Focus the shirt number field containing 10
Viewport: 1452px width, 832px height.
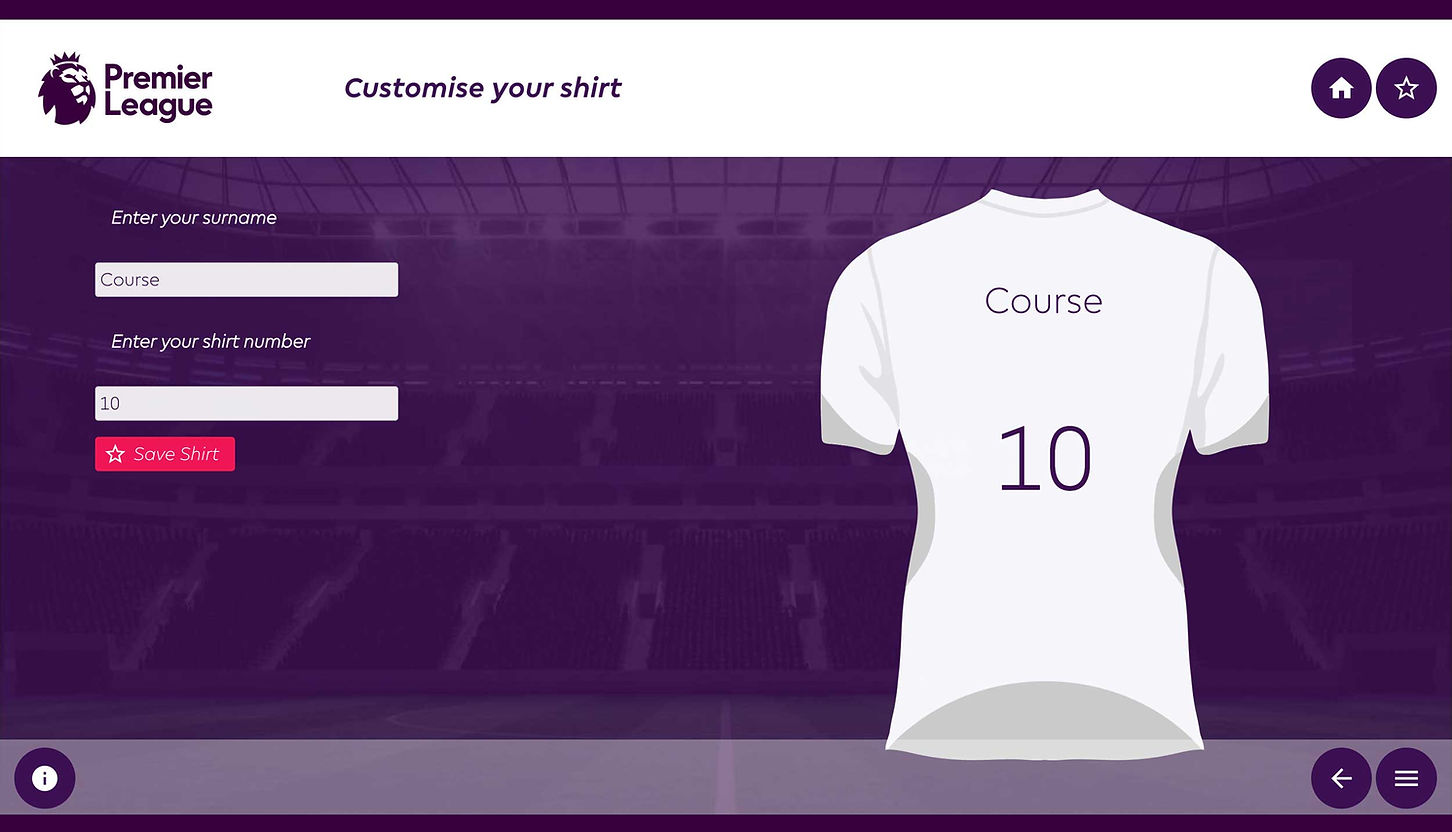(x=246, y=403)
